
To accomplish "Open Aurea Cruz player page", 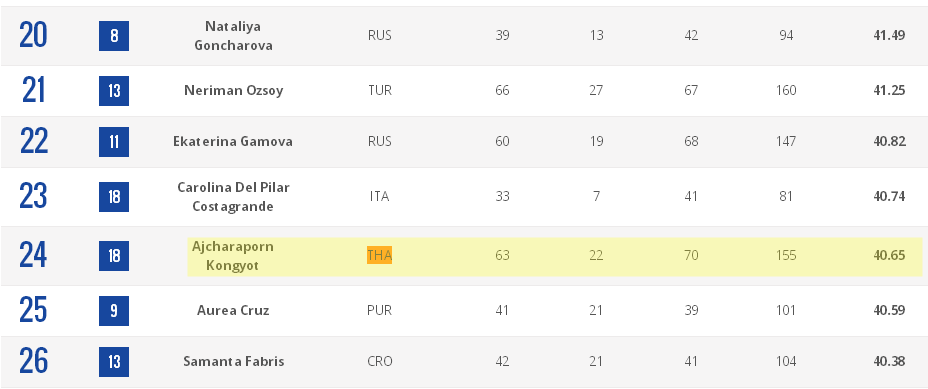I will [x=233, y=310].
